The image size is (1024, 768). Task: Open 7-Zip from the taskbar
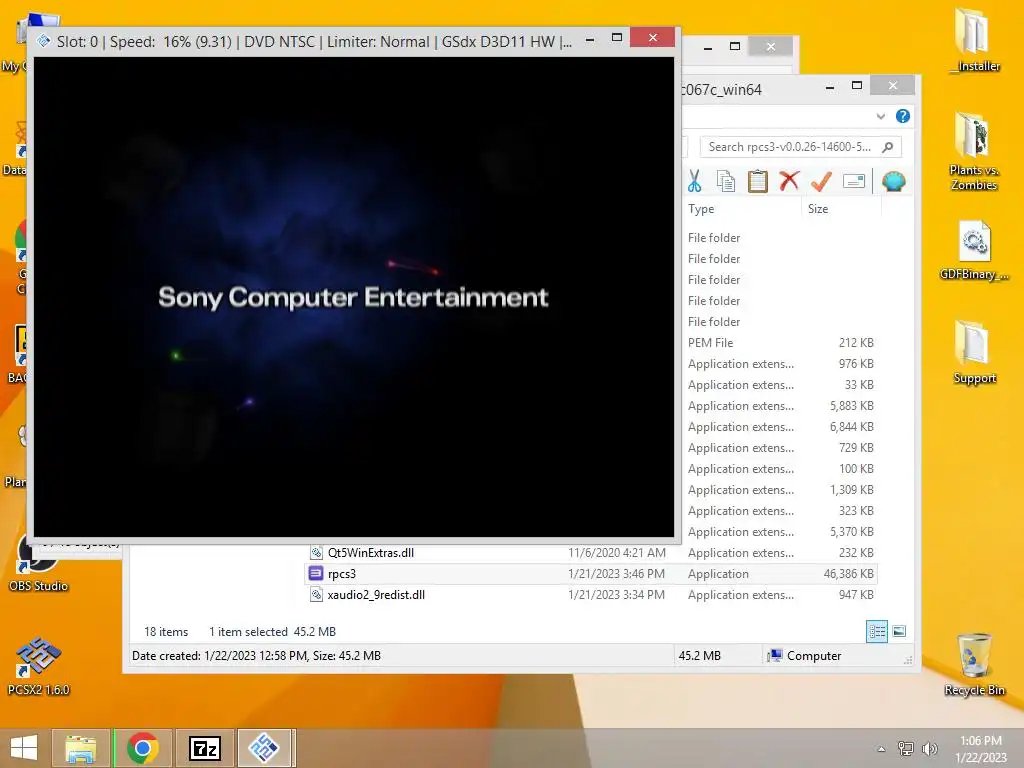click(204, 748)
